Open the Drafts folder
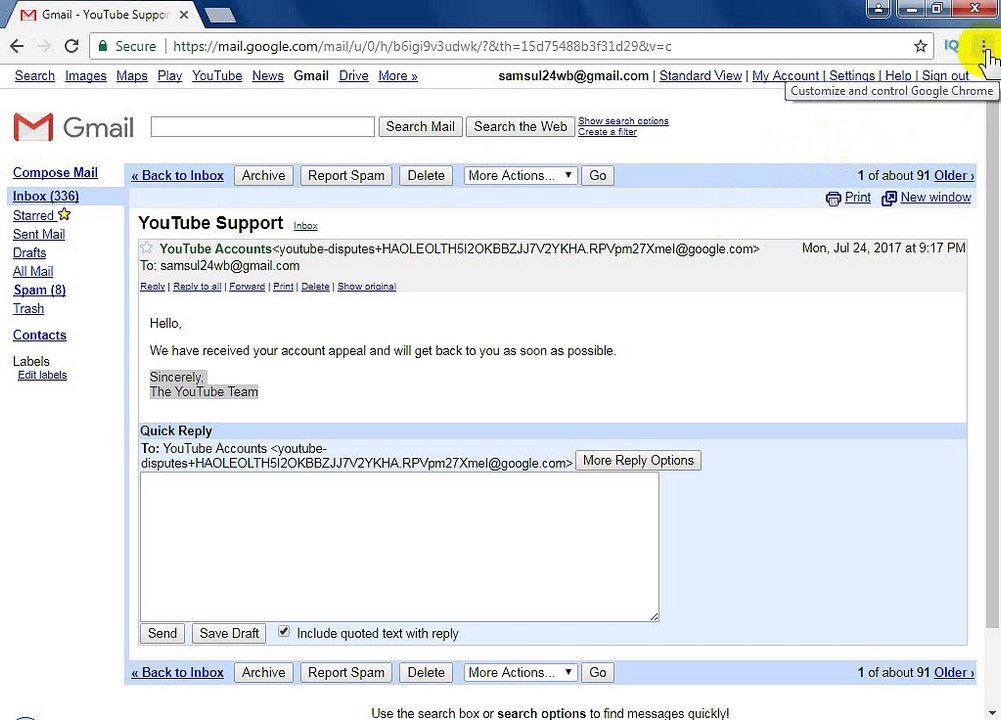1001x720 pixels. tap(29, 253)
